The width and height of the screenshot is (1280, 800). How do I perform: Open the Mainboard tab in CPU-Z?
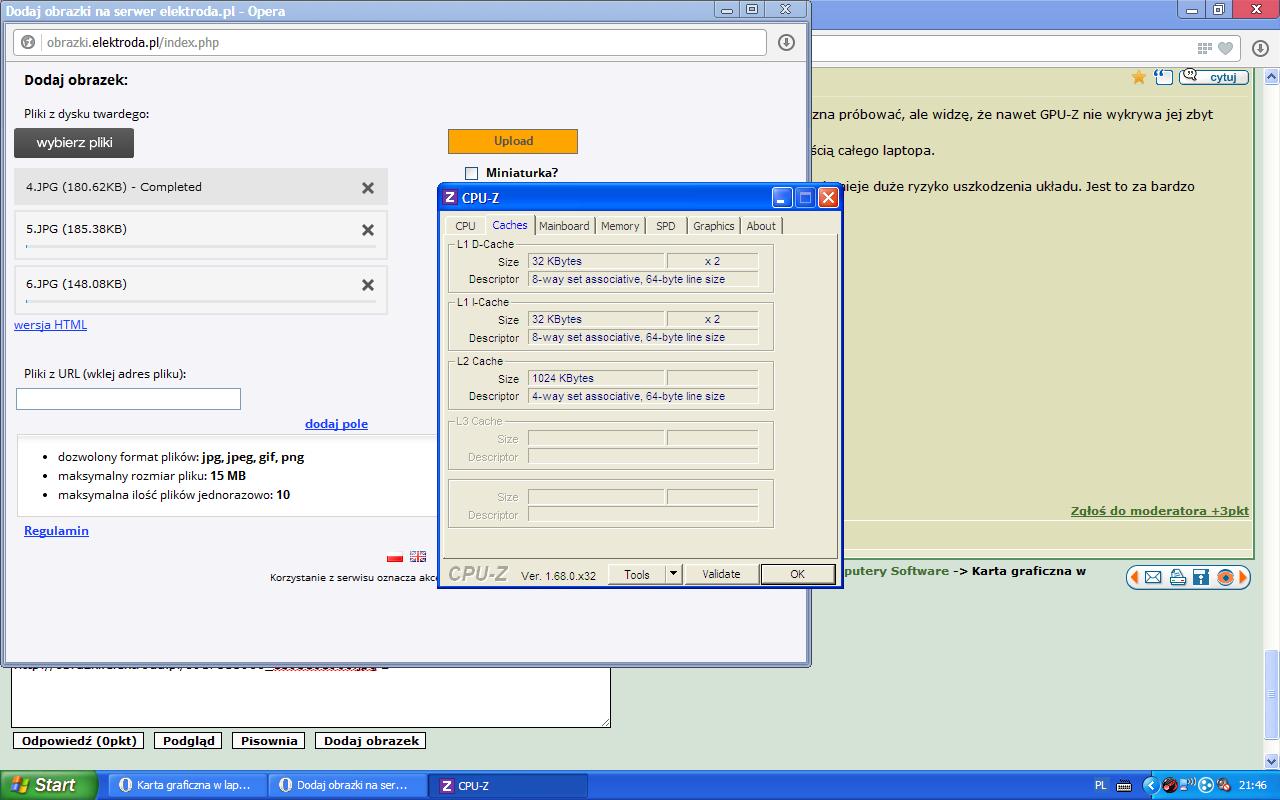(x=564, y=226)
